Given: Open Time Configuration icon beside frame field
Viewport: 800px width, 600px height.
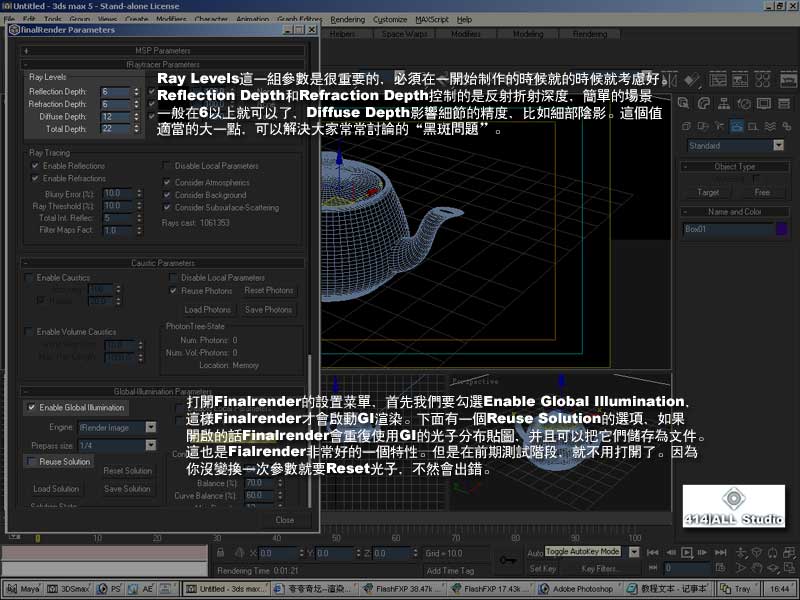Looking at the screenshot, I should (x=720, y=567).
